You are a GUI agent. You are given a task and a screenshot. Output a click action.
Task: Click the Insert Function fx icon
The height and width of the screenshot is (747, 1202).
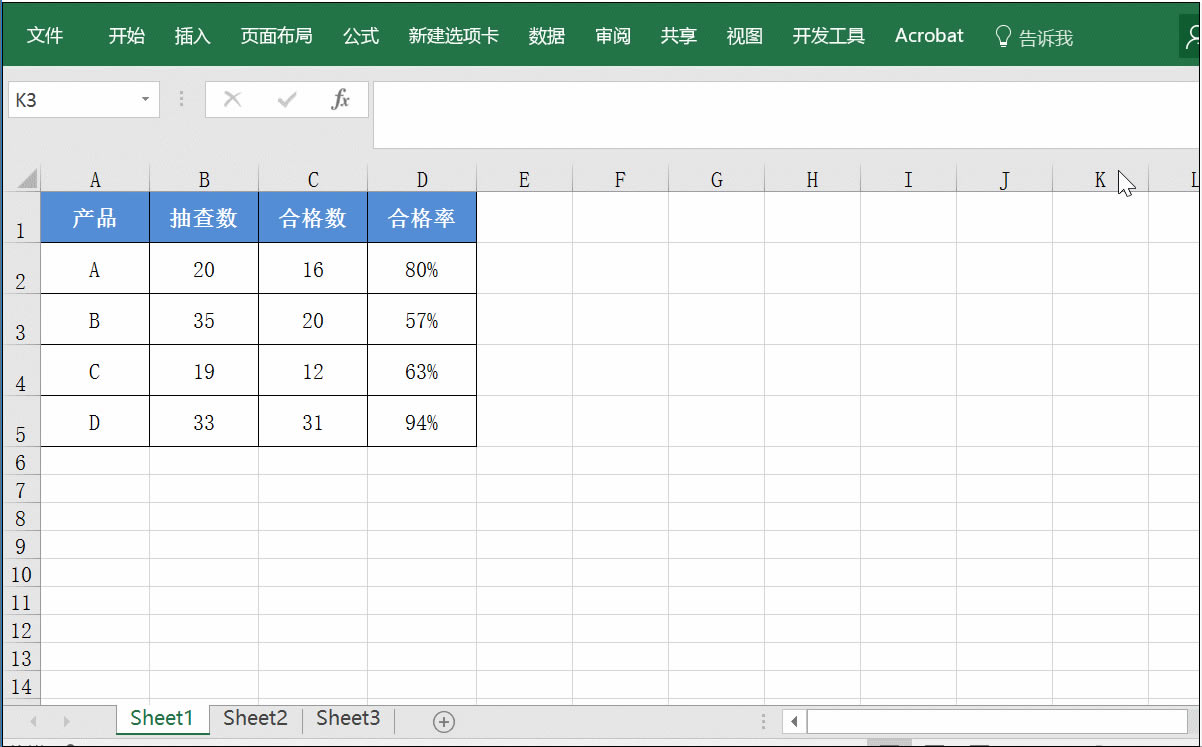point(342,99)
